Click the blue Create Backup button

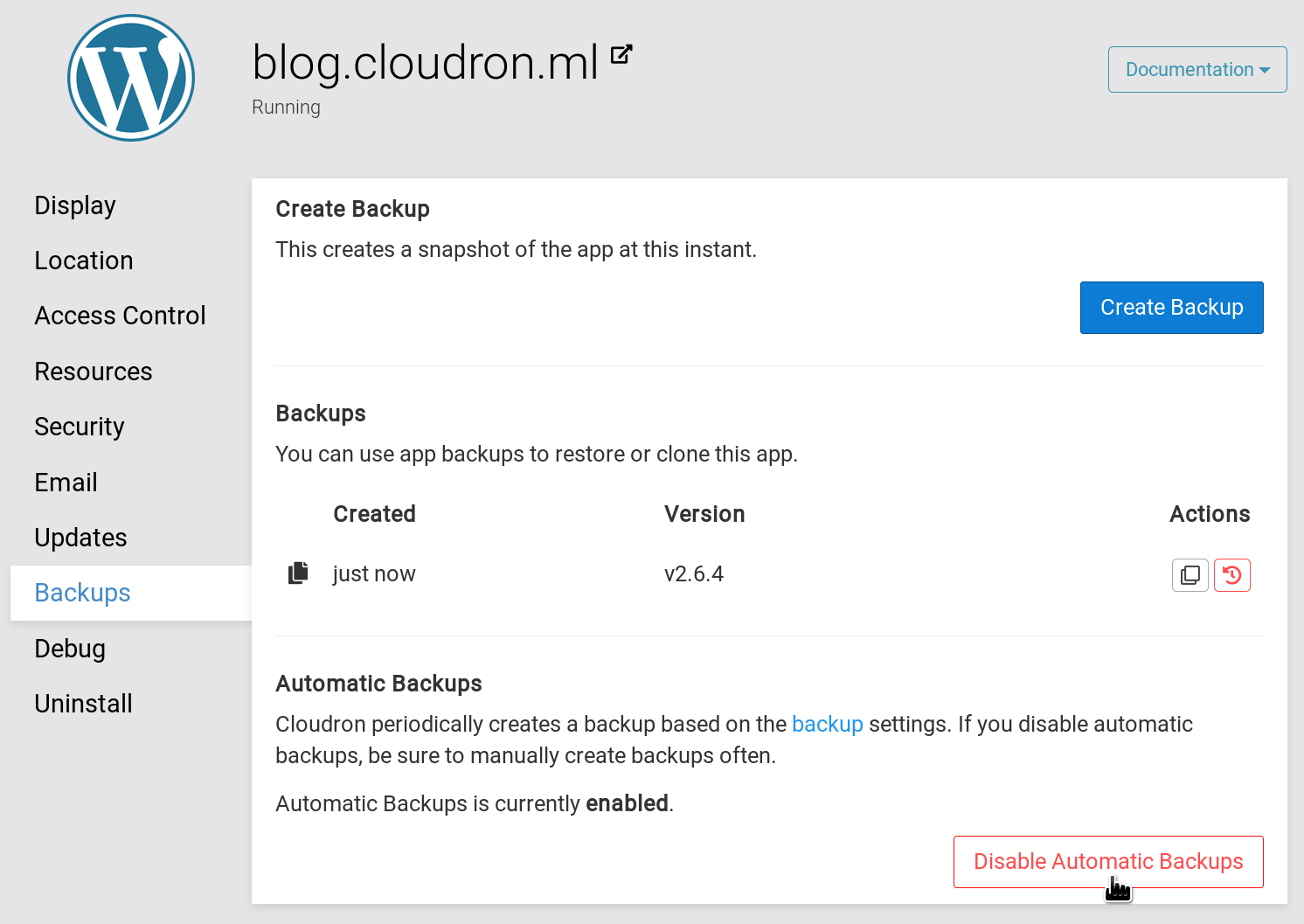[1171, 308]
